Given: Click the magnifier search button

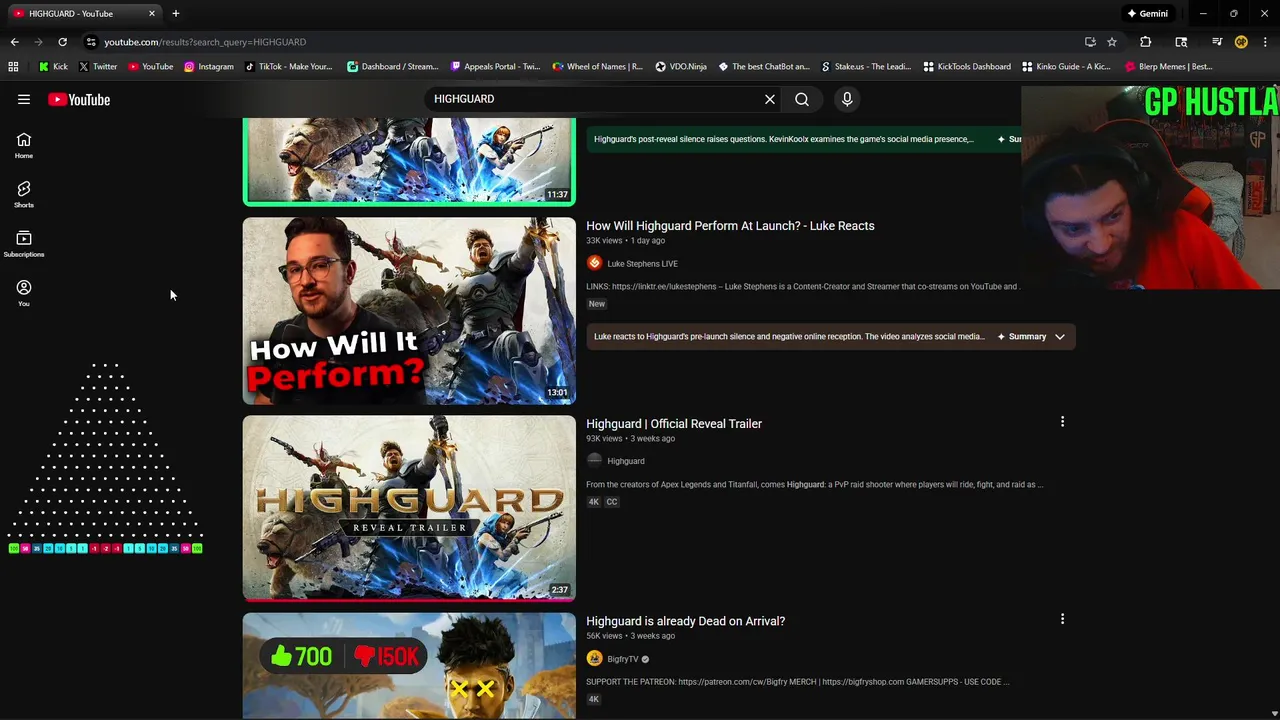Looking at the screenshot, I should coord(802,99).
